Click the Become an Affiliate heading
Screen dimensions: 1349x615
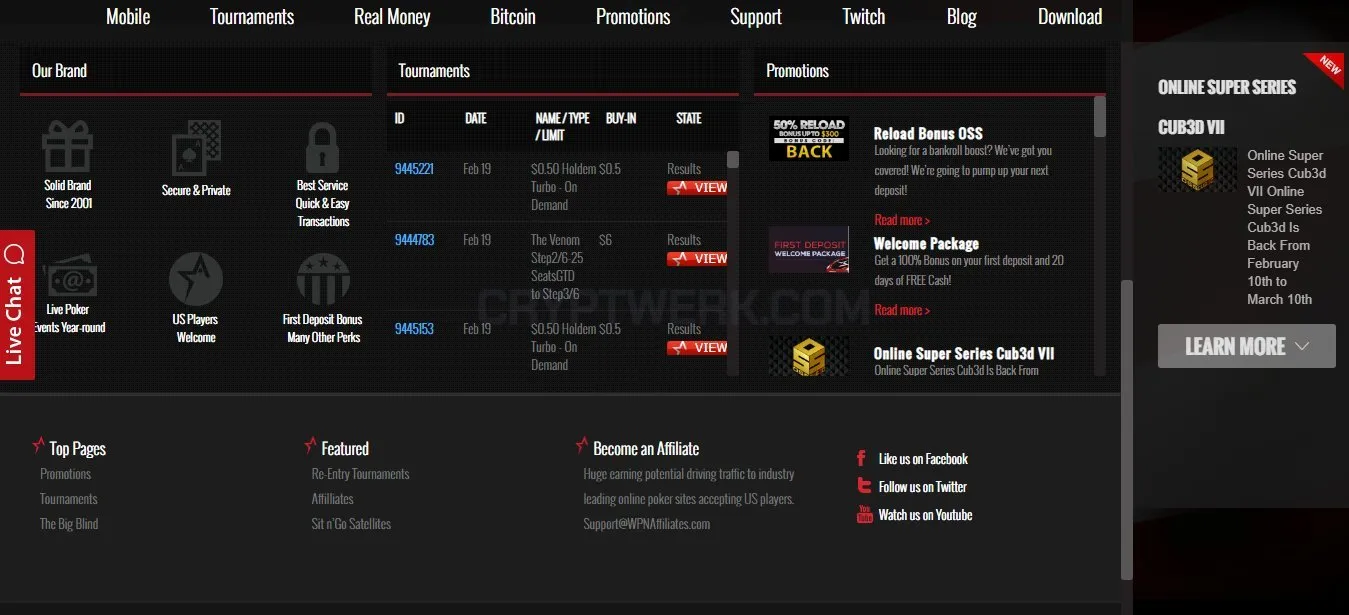[646, 449]
